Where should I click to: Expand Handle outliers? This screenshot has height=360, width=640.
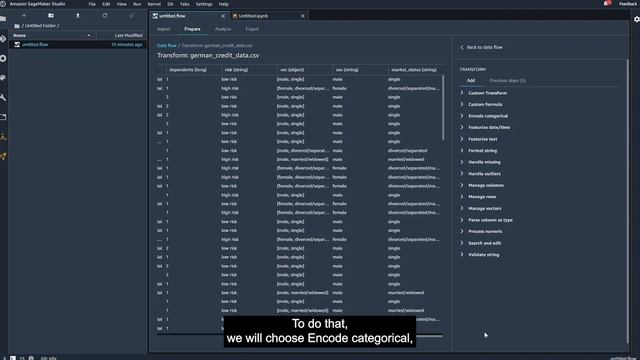[x=484, y=174]
